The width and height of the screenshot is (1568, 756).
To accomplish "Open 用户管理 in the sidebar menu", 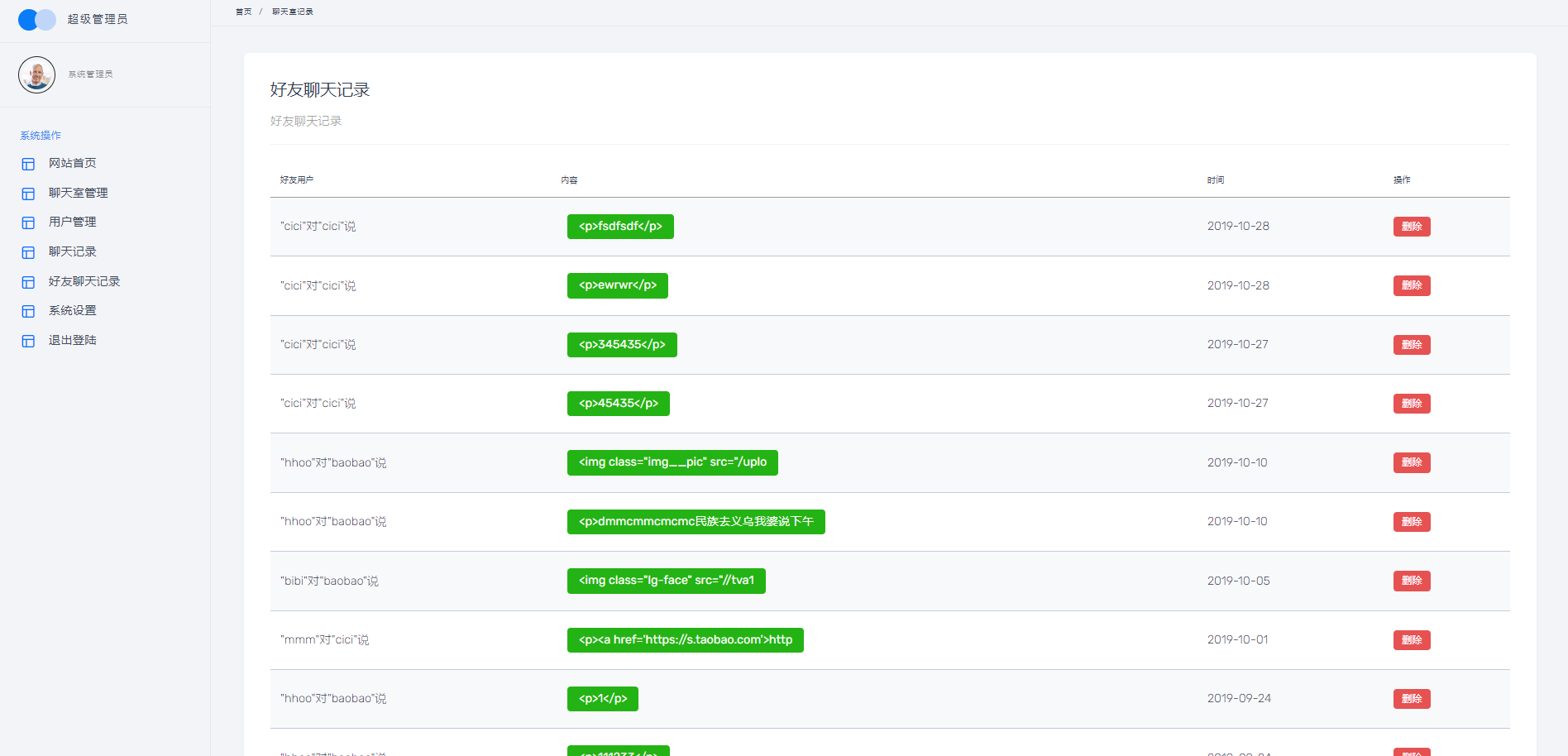I will (x=72, y=222).
